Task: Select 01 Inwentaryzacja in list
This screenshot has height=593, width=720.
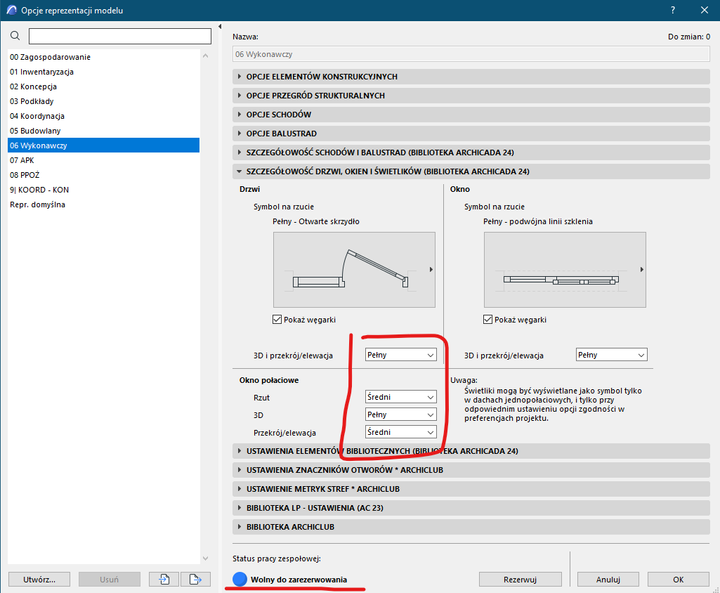Action: coord(103,72)
